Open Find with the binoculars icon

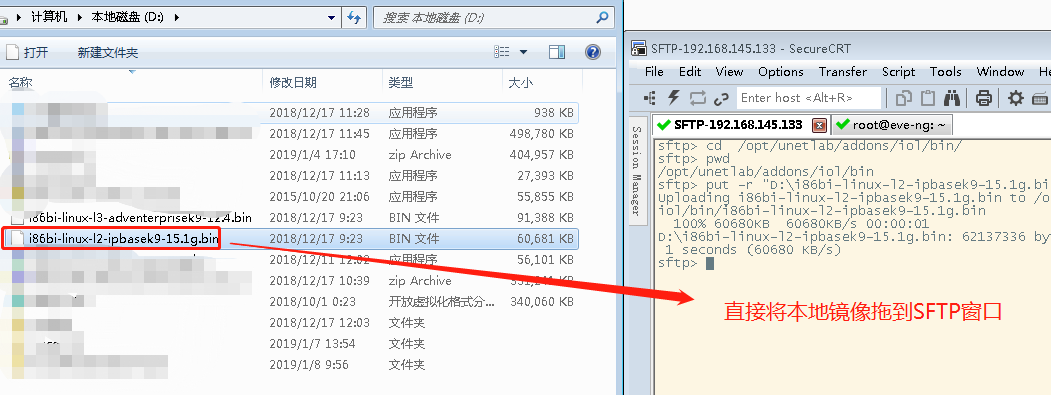click(x=952, y=98)
